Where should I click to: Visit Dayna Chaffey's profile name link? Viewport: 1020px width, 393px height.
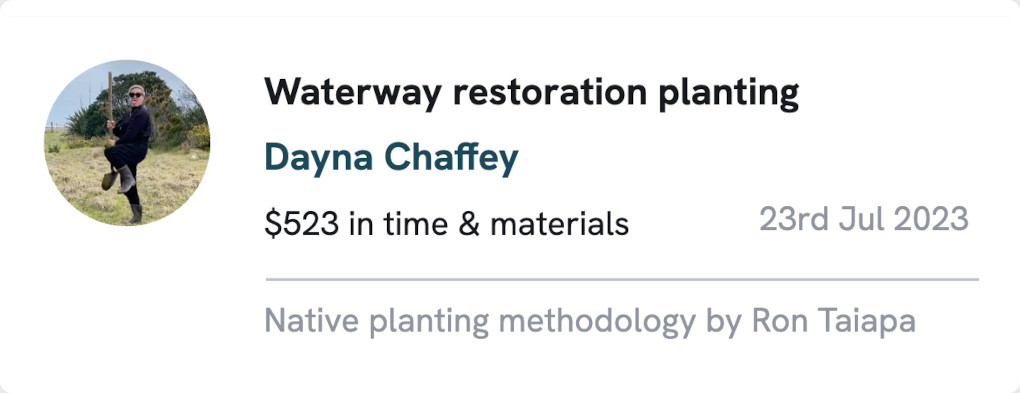click(x=391, y=159)
